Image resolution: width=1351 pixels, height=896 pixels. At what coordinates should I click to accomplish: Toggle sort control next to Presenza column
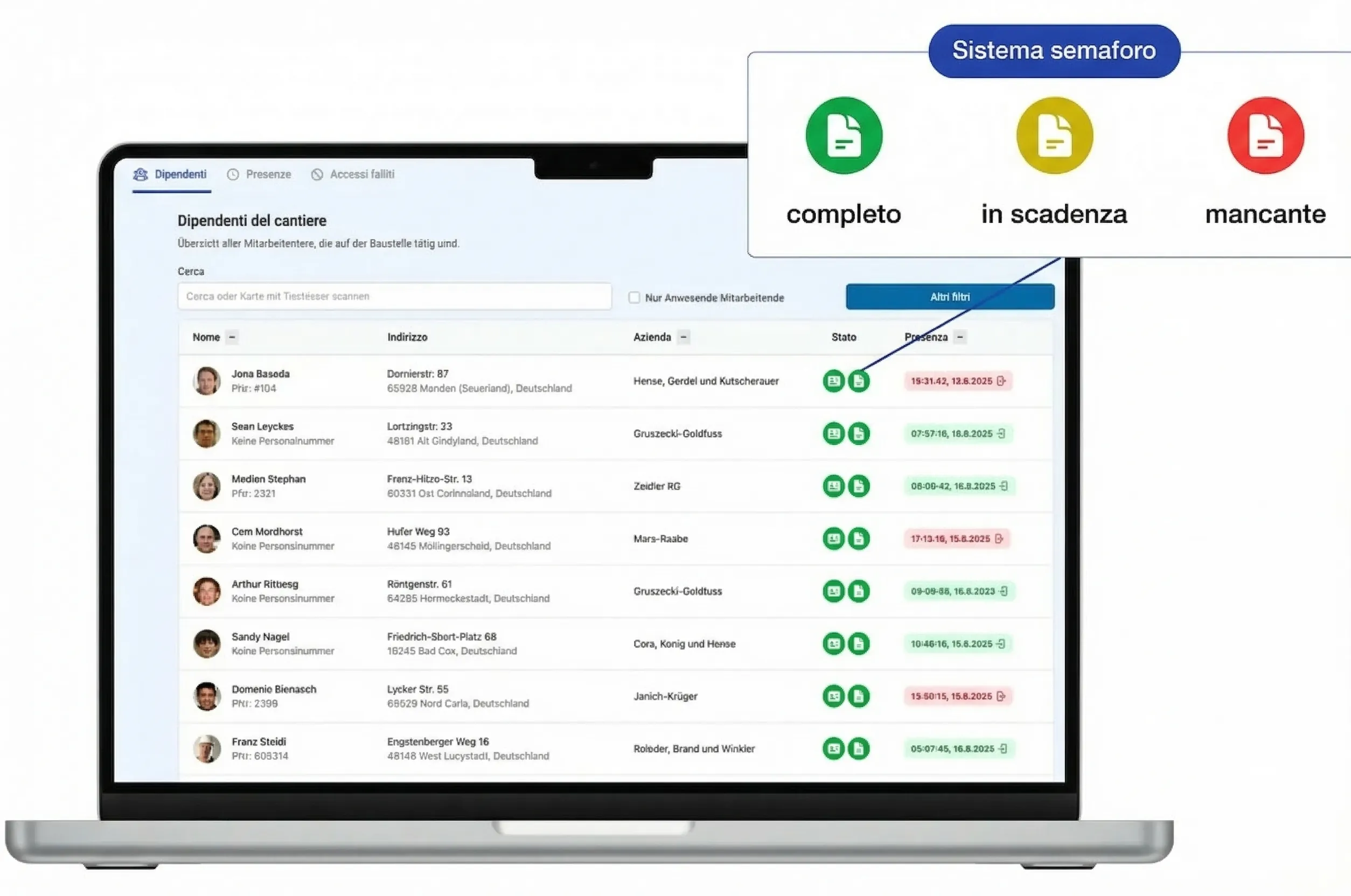click(960, 337)
